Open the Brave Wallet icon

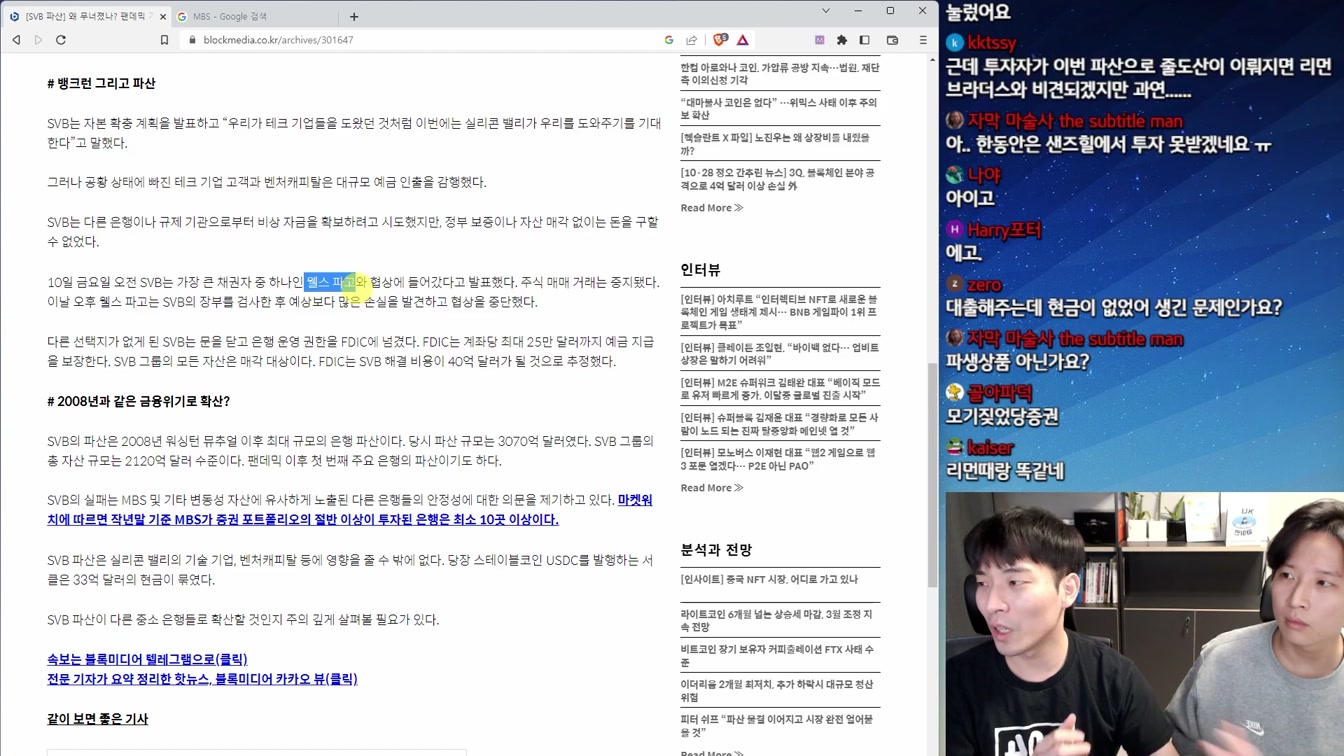[893, 40]
